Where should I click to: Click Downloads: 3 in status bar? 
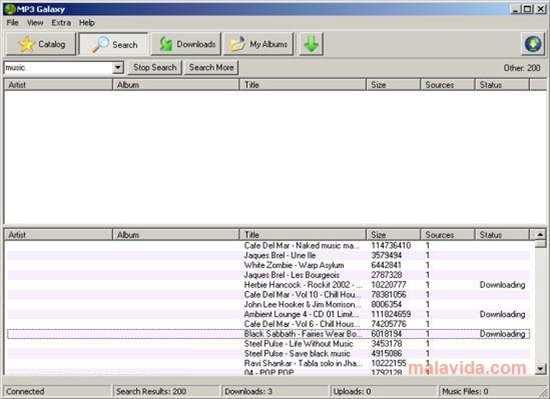pyautogui.click(x=275, y=391)
